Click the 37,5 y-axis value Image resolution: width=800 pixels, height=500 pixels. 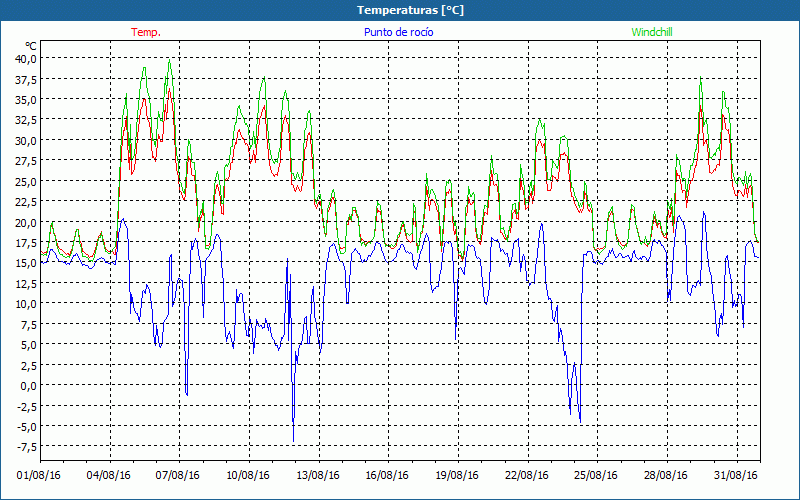(26, 79)
